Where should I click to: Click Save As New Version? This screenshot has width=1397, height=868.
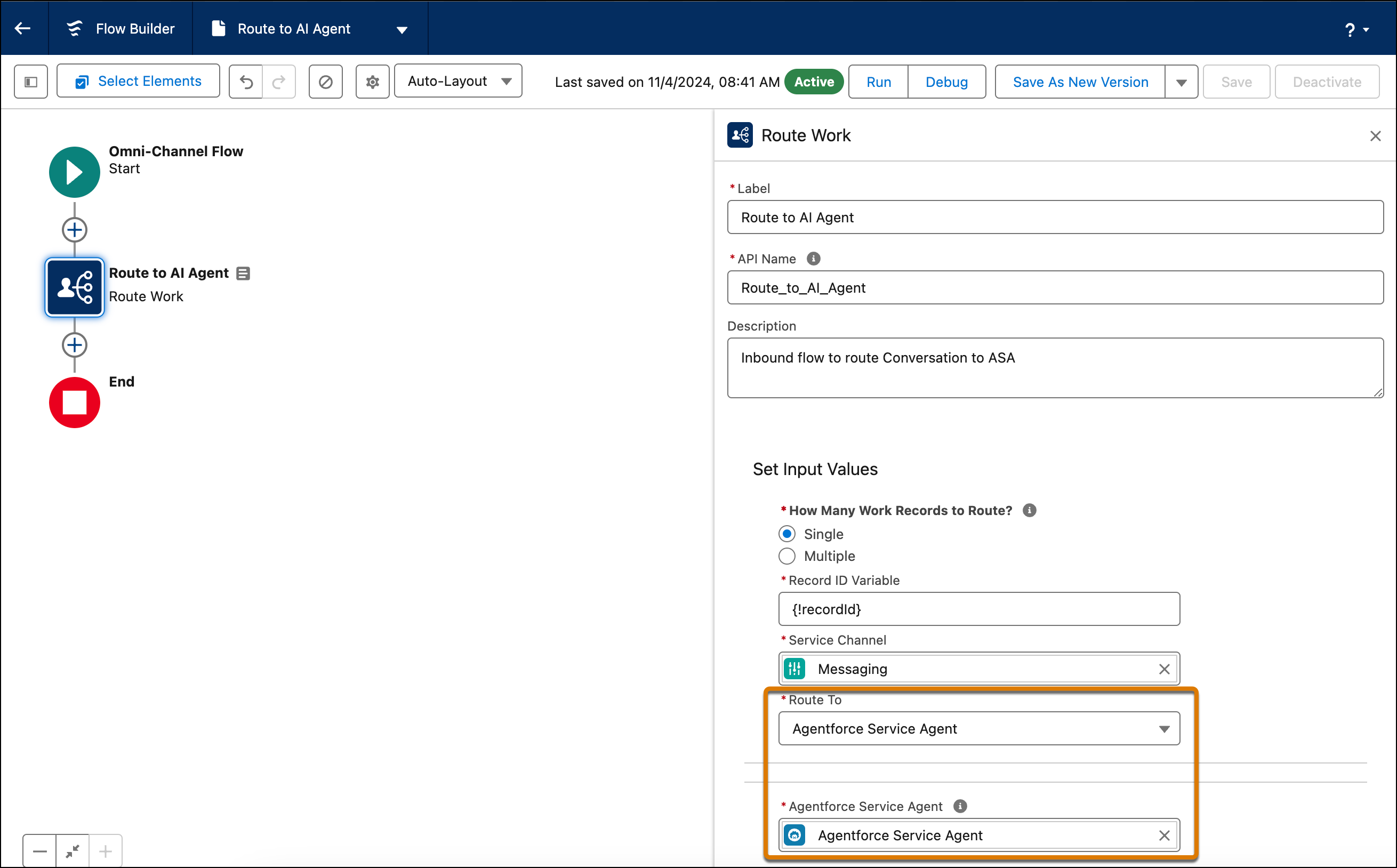[1080, 82]
